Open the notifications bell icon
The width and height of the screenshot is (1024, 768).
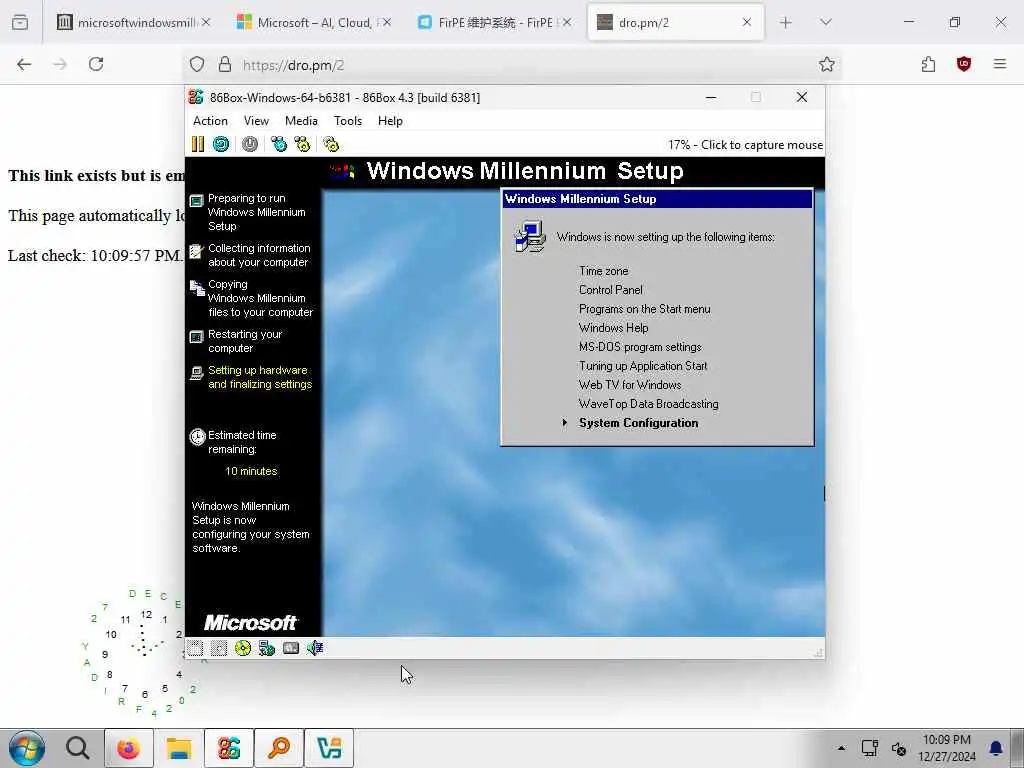click(x=996, y=748)
